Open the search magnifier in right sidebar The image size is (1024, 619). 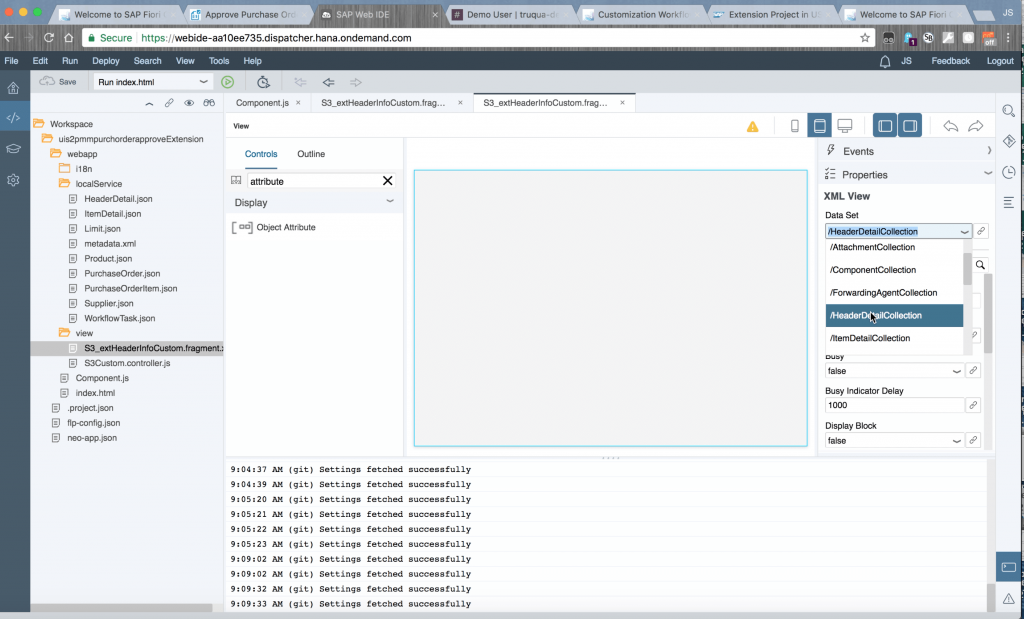point(1009,111)
